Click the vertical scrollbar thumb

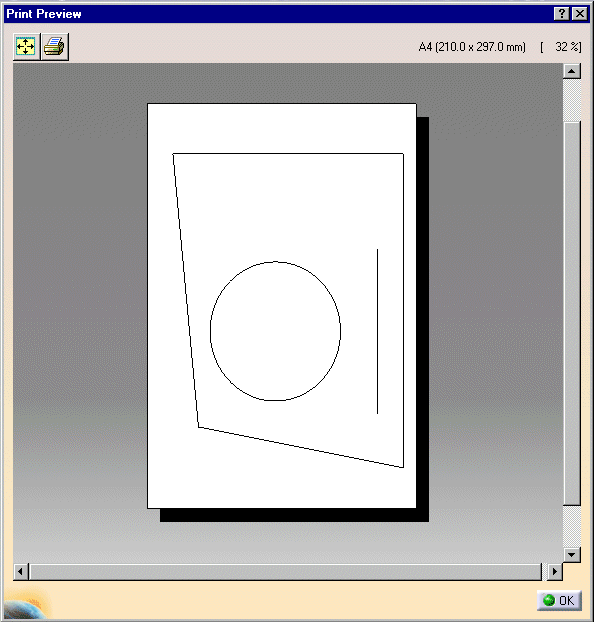tap(571, 313)
